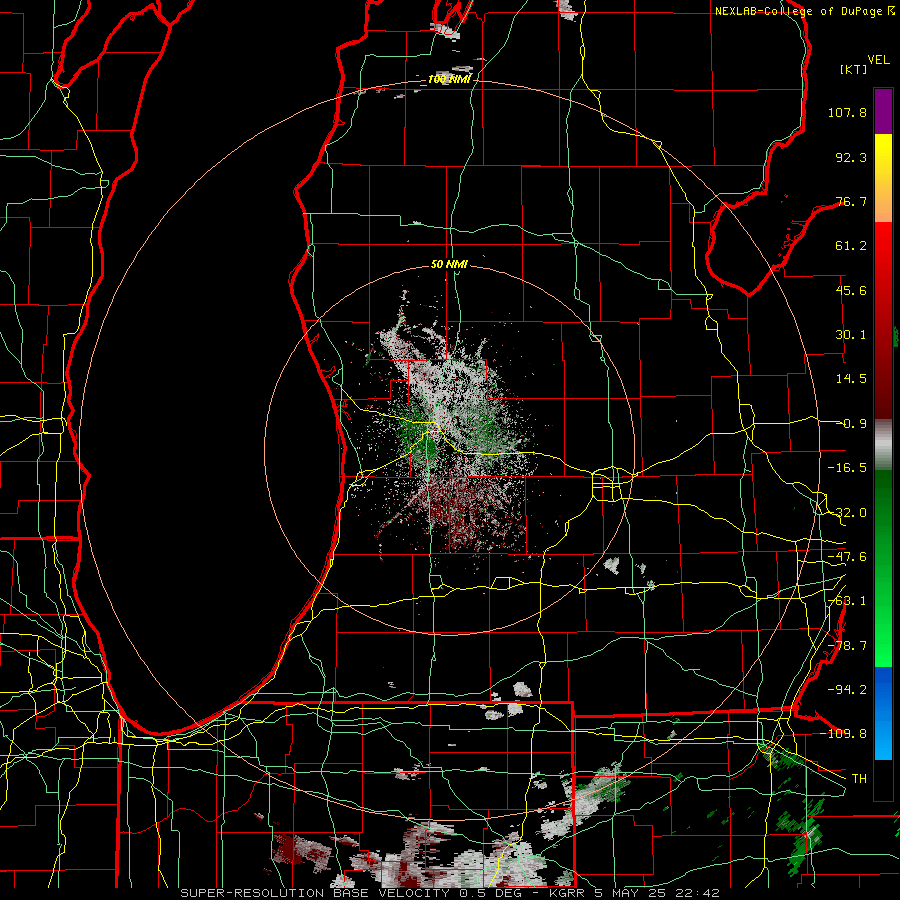
Task: Click the -16.5 velocity scale value
Action: (x=847, y=468)
